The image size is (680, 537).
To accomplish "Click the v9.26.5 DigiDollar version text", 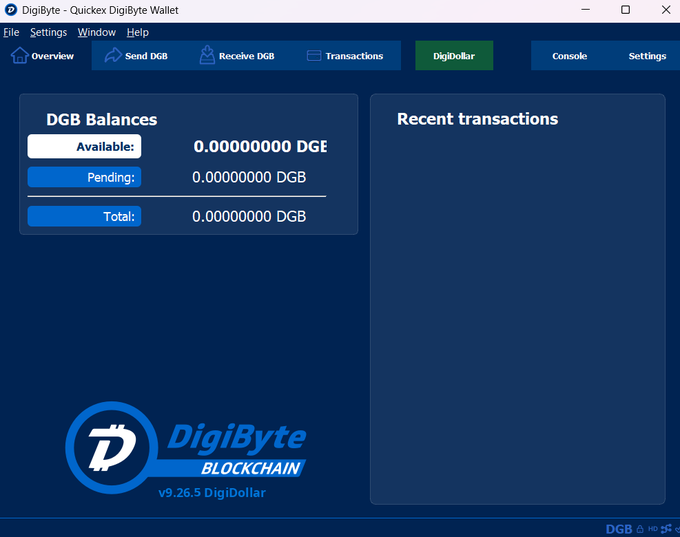I will pyautogui.click(x=212, y=493).
